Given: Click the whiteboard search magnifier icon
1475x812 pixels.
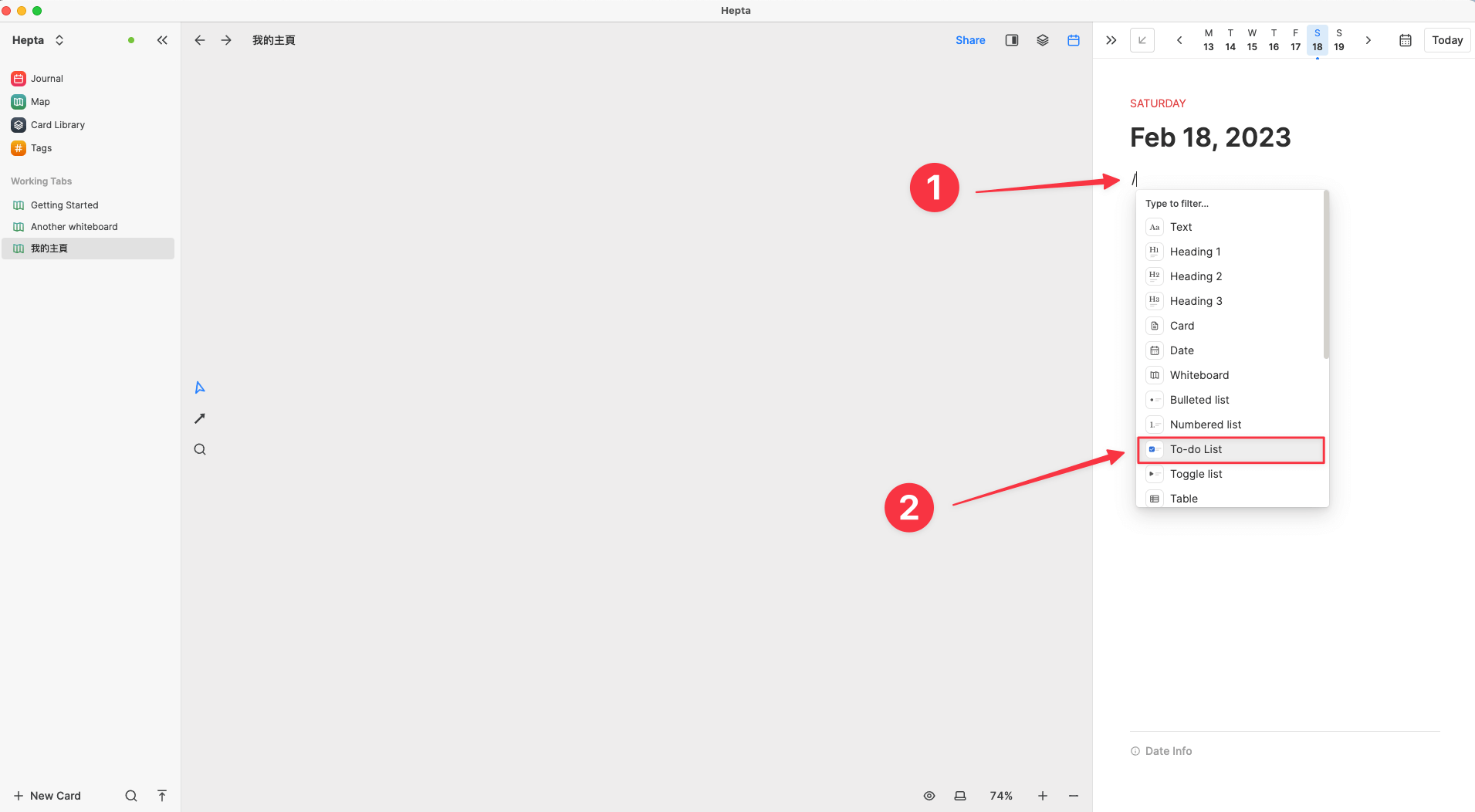Looking at the screenshot, I should click(x=200, y=449).
